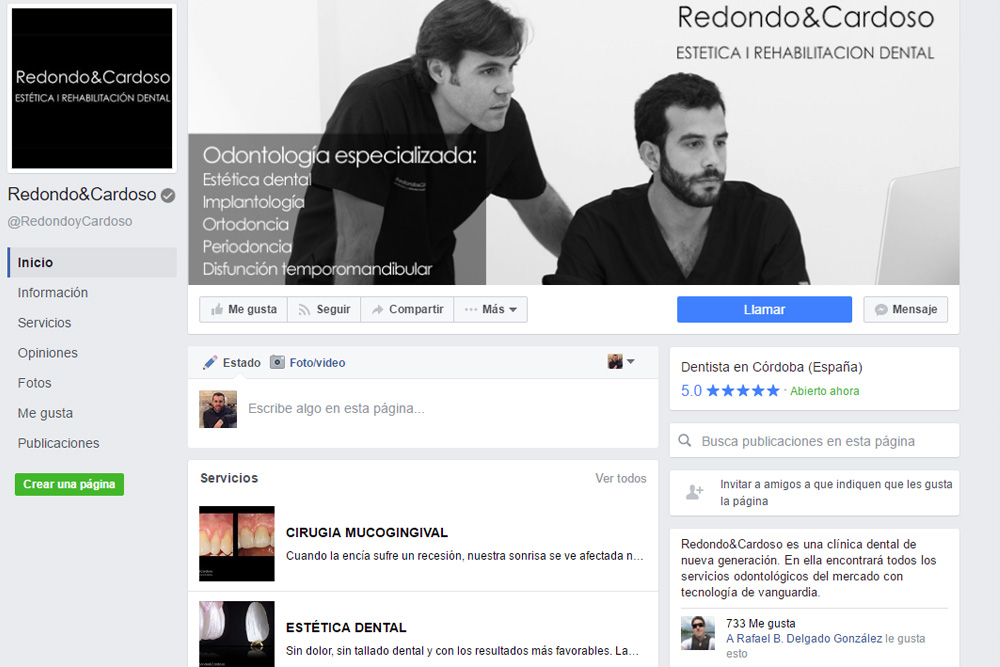Click the @RedondoyCardoso username
1000x667 pixels.
70,221
